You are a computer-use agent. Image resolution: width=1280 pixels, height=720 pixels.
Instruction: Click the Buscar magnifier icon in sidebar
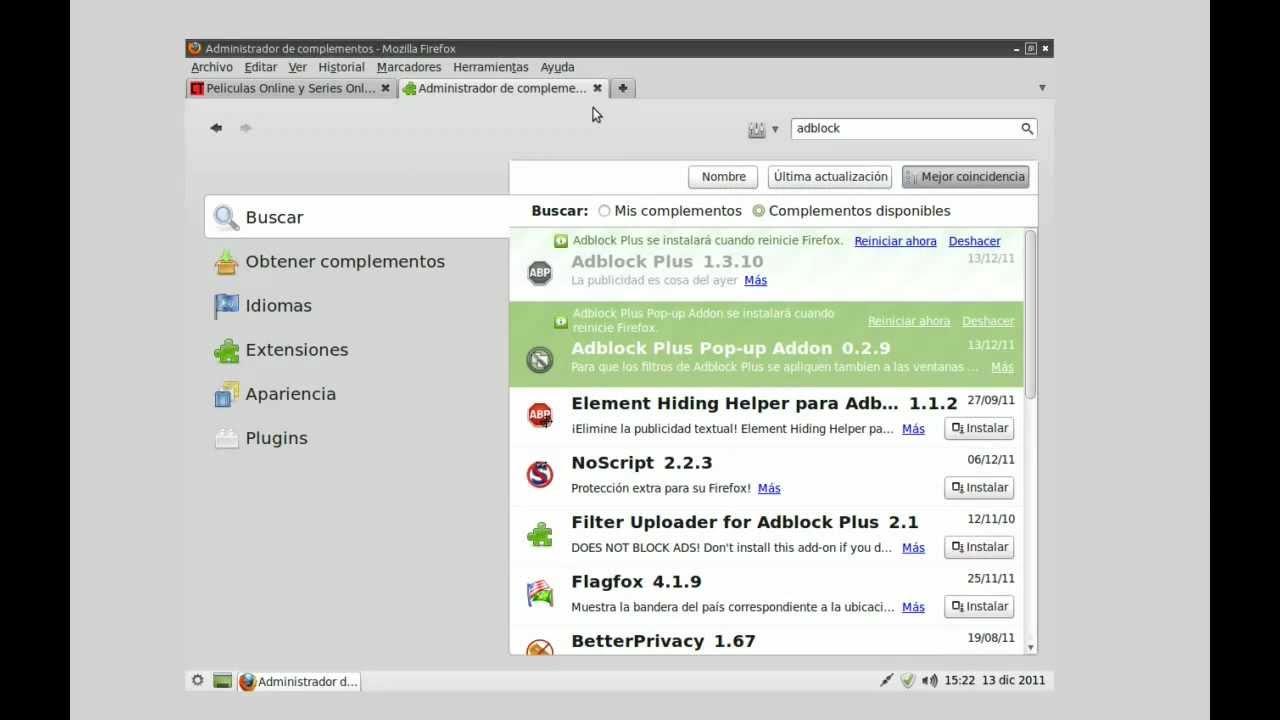(x=227, y=217)
